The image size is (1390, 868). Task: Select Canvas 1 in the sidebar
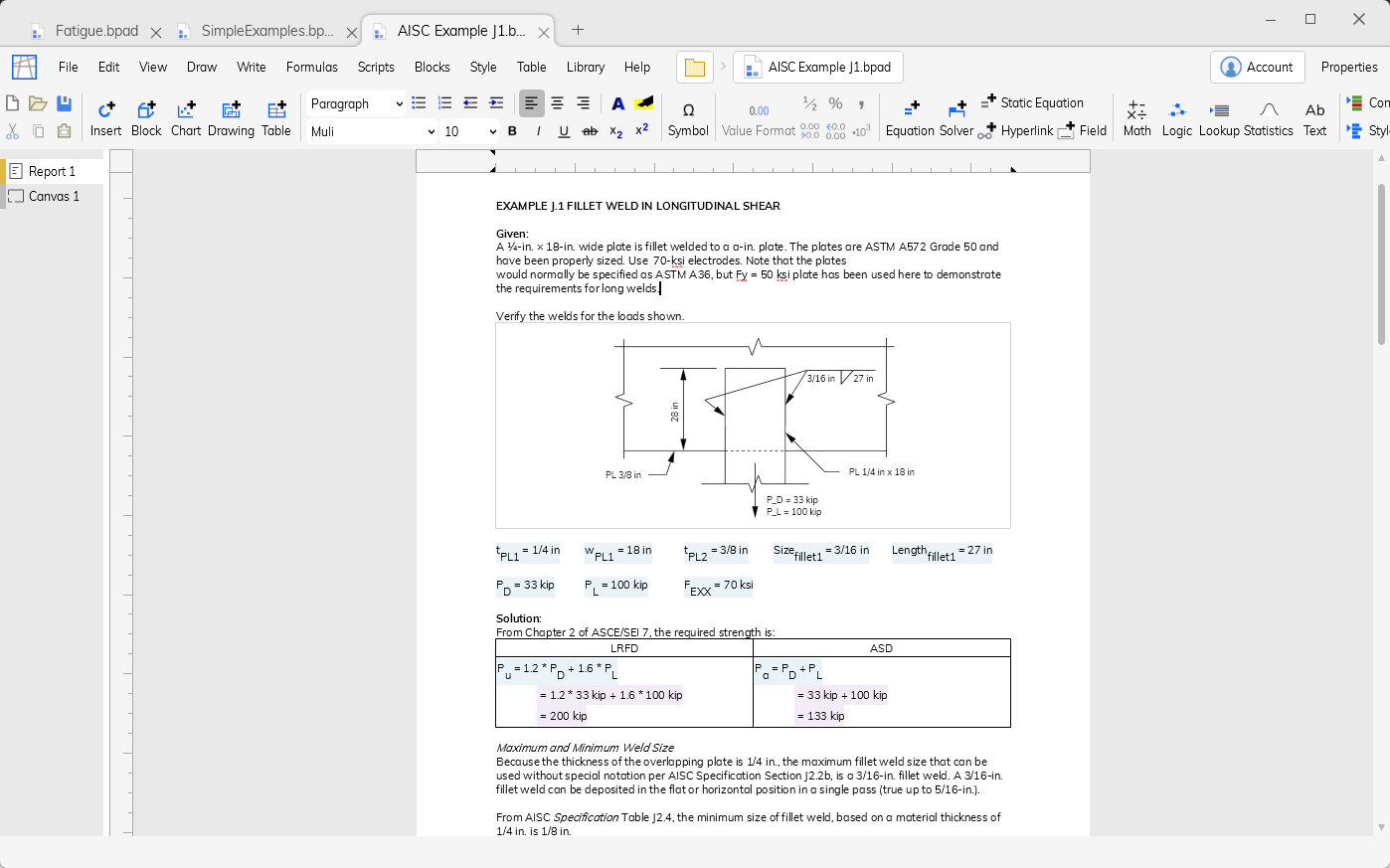(x=52, y=196)
